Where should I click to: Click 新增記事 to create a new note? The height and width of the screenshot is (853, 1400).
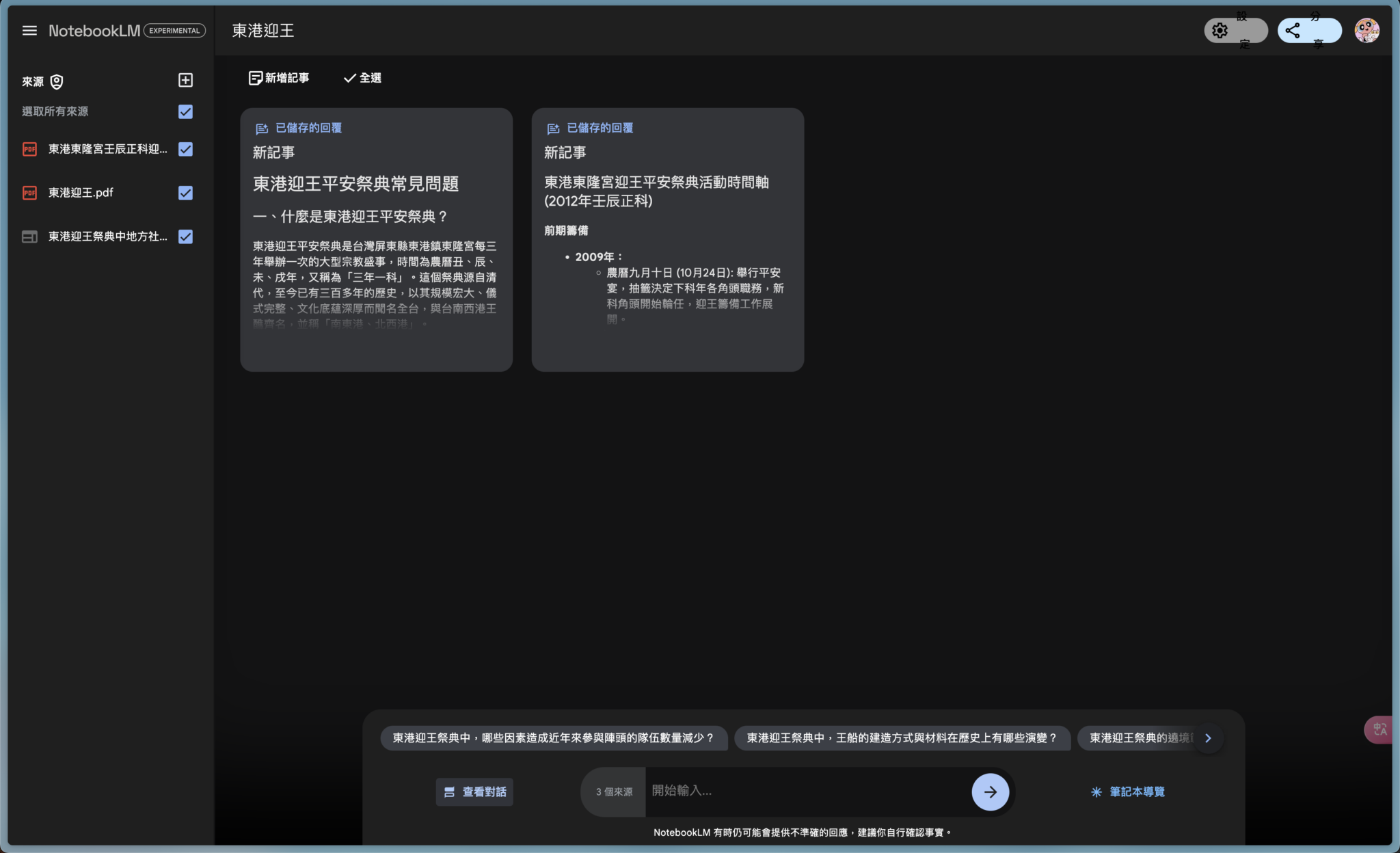pos(278,77)
